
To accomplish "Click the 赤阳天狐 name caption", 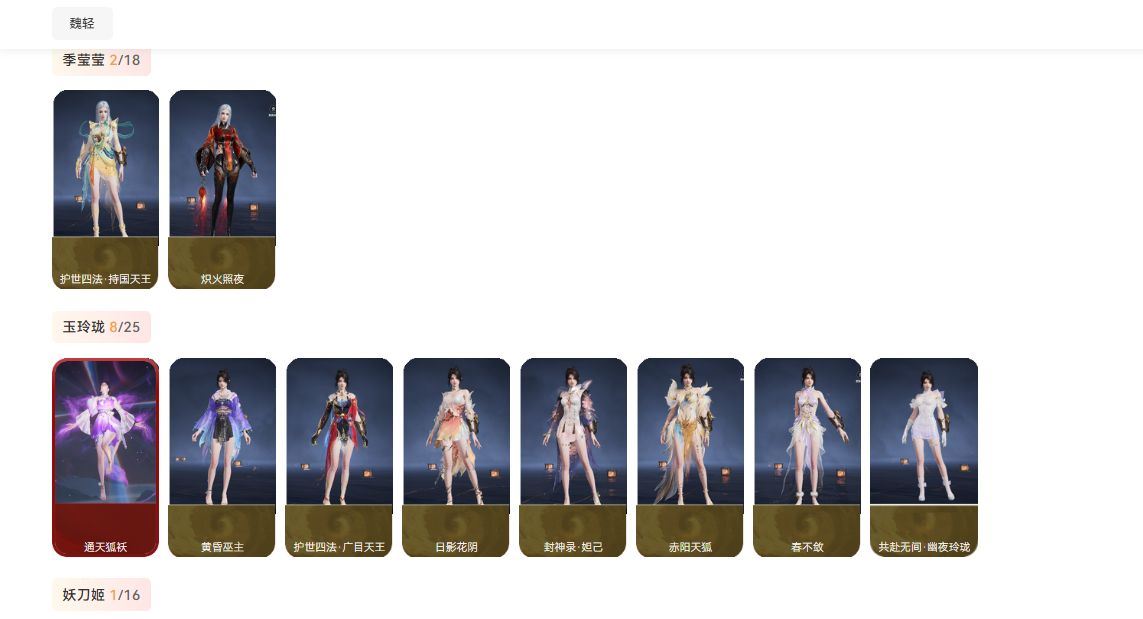I will (x=690, y=547).
